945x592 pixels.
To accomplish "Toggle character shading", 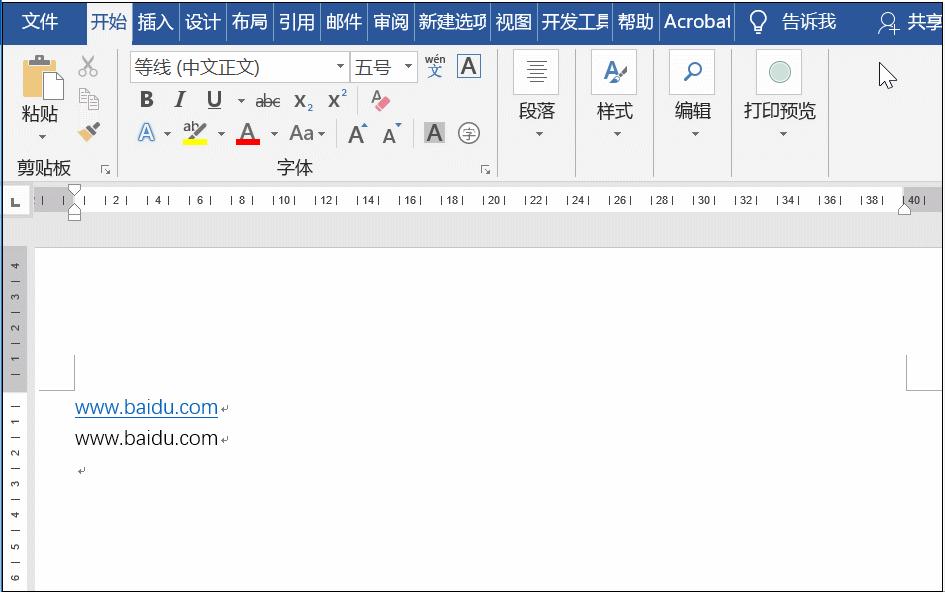I will tap(433, 133).
